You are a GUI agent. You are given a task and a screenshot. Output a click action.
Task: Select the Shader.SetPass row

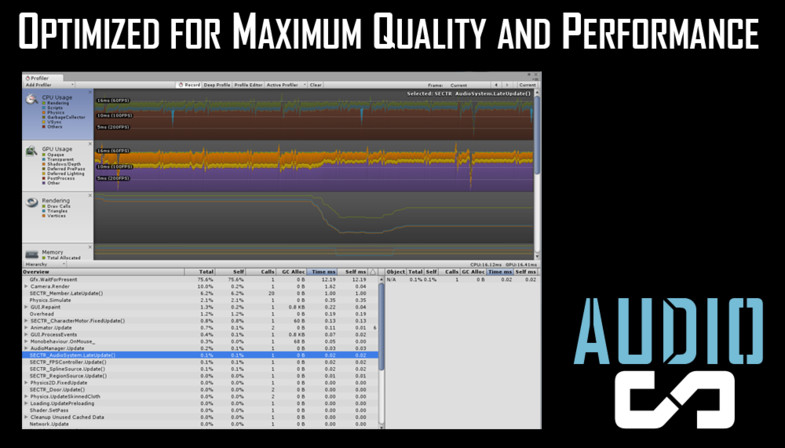[200, 410]
